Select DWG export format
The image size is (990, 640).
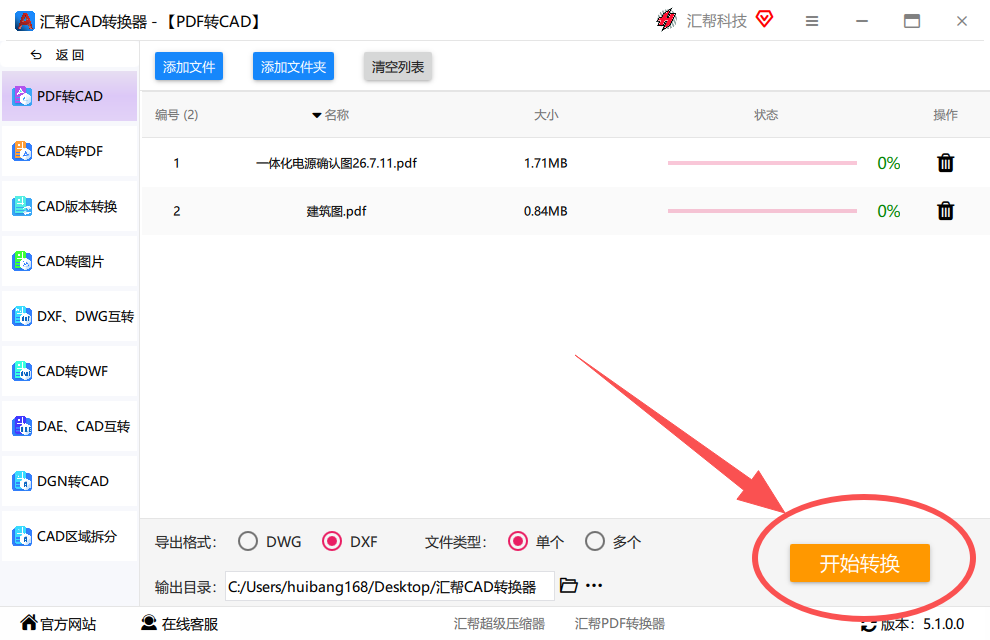248,542
